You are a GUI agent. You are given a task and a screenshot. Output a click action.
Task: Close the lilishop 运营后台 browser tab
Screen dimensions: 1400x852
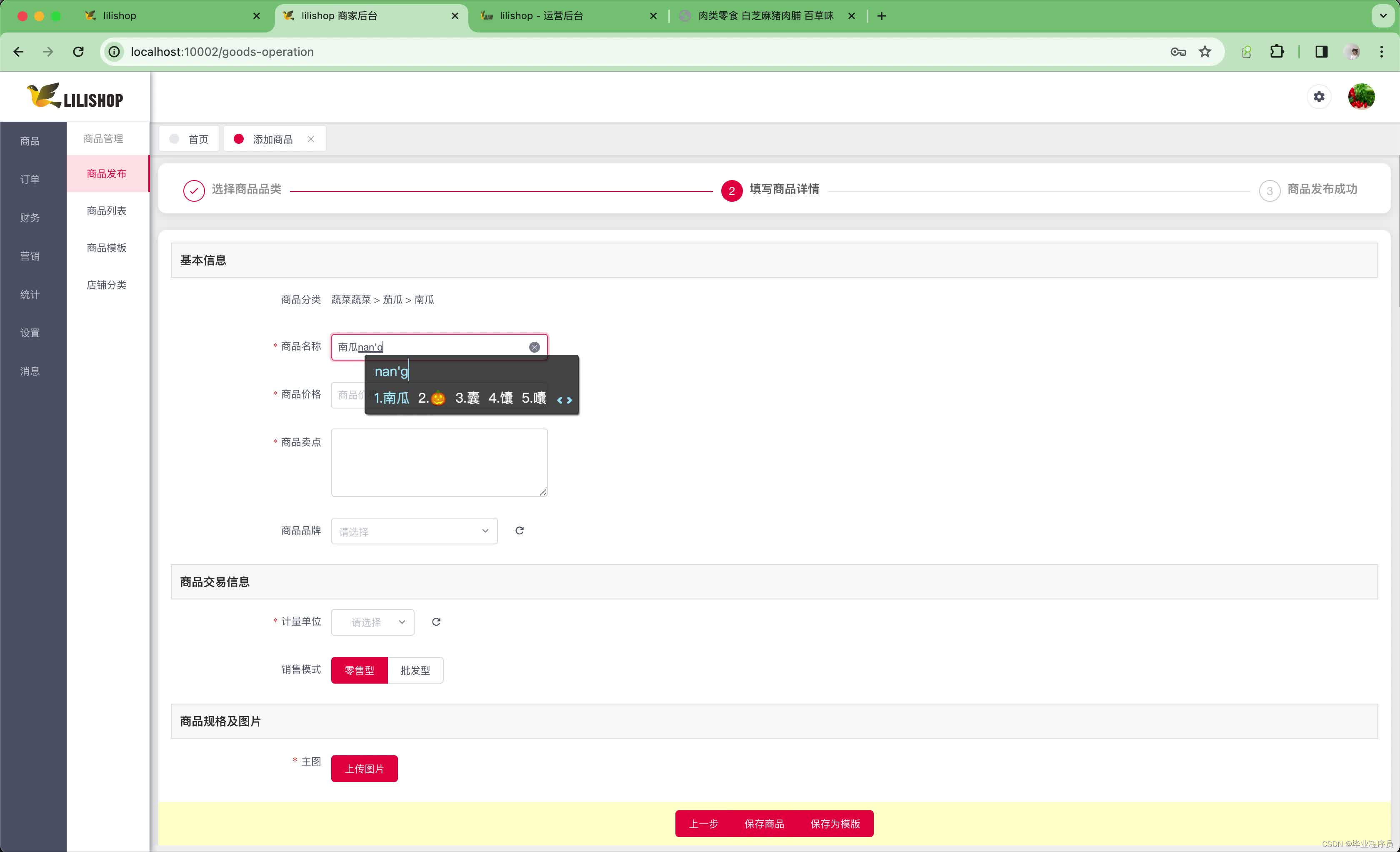[x=653, y=16]
